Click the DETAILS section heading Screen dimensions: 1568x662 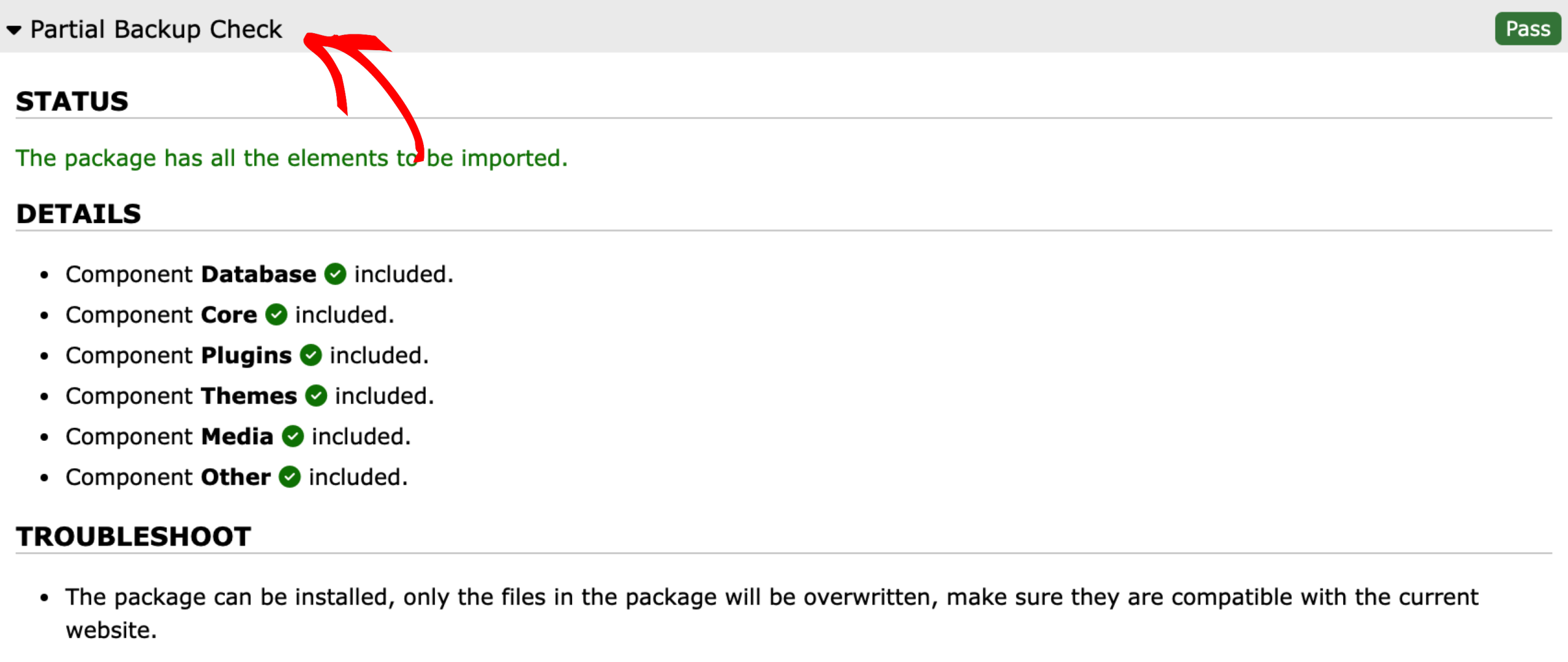tap(79, 214)
